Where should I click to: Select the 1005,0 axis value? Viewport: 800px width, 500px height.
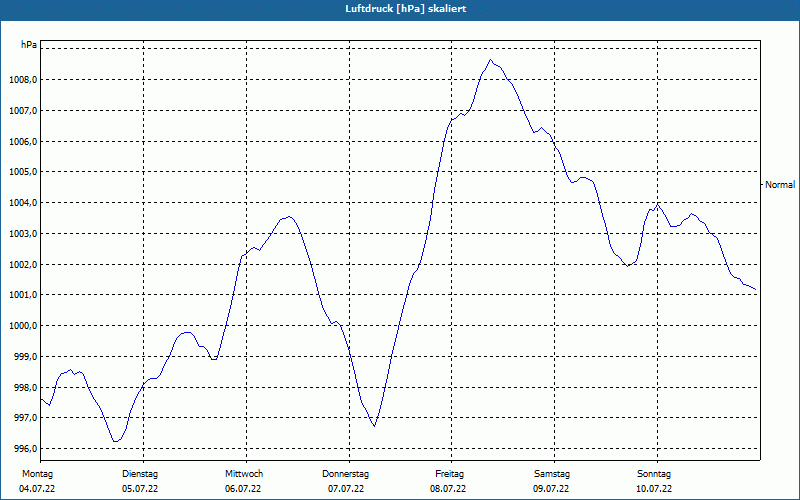pos(22,172)
